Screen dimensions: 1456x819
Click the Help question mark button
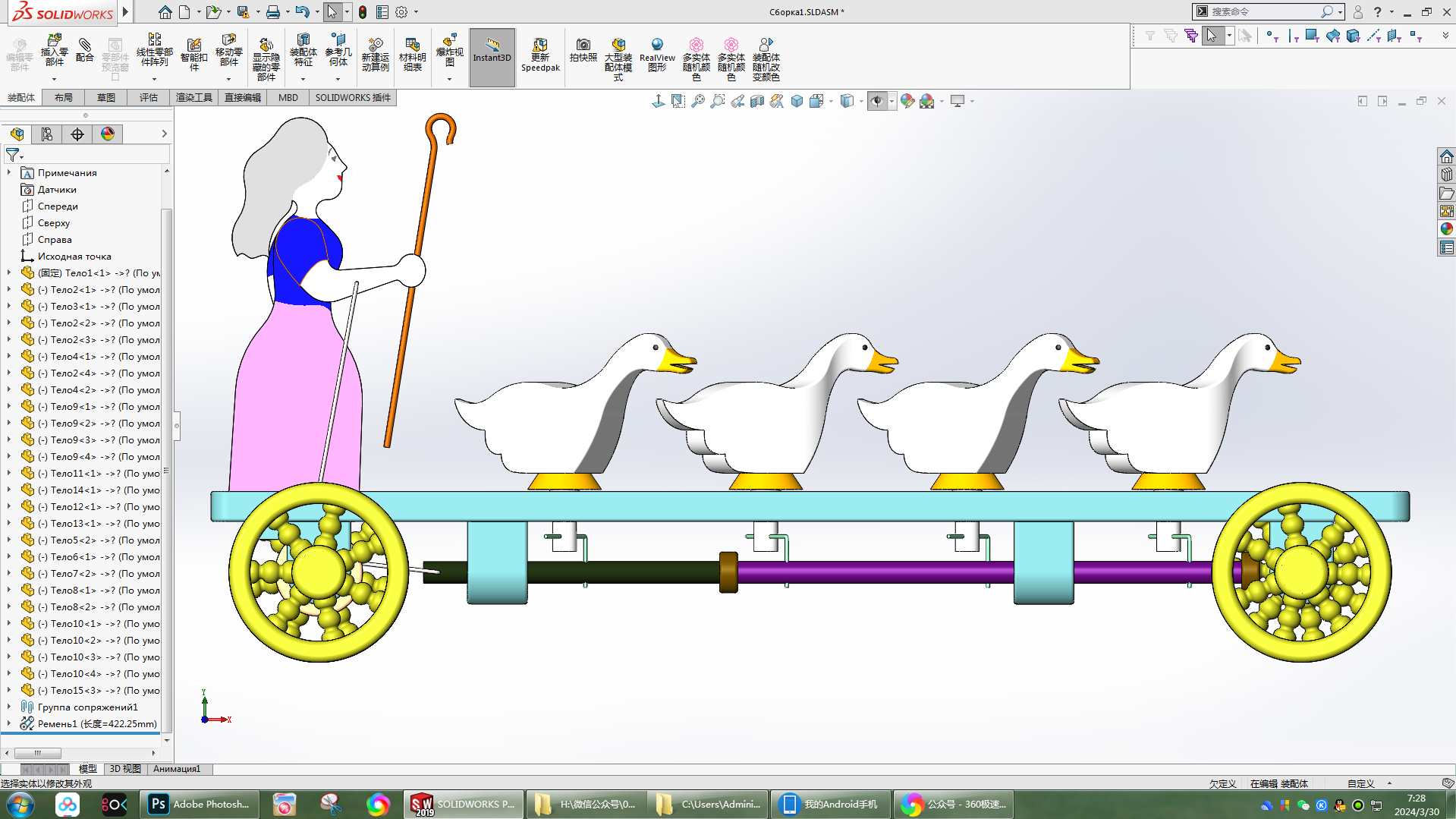pos(1378,12)
